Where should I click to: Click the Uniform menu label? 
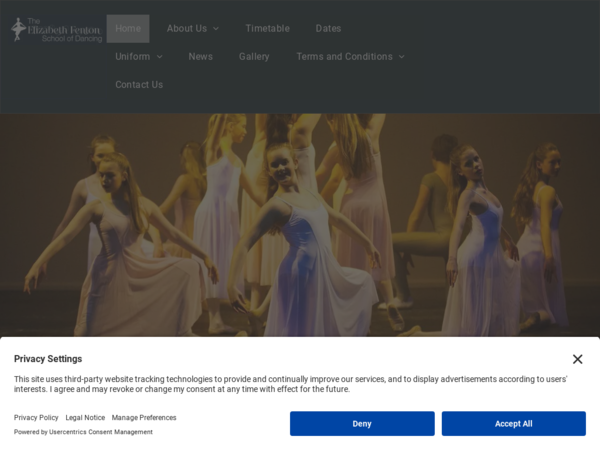click(132, 57)
